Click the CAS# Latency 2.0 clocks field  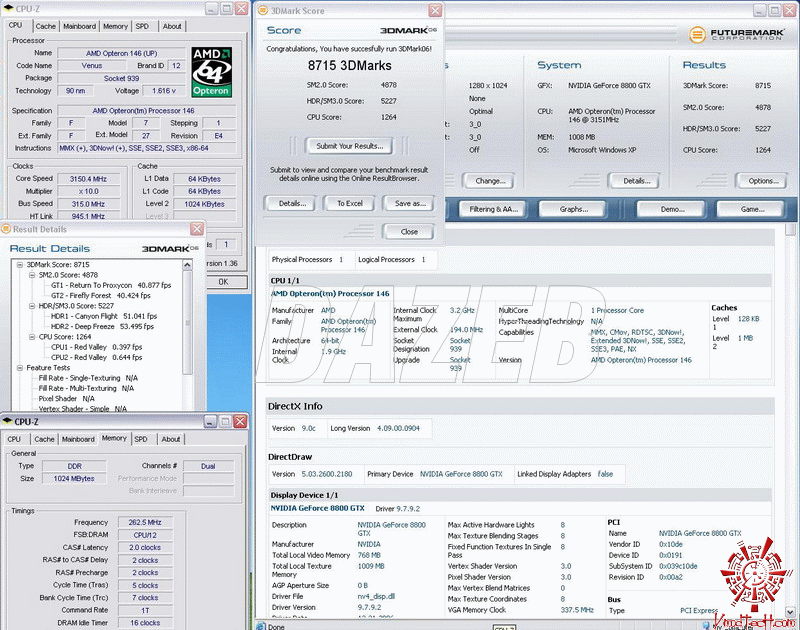(x=145, y=547)
